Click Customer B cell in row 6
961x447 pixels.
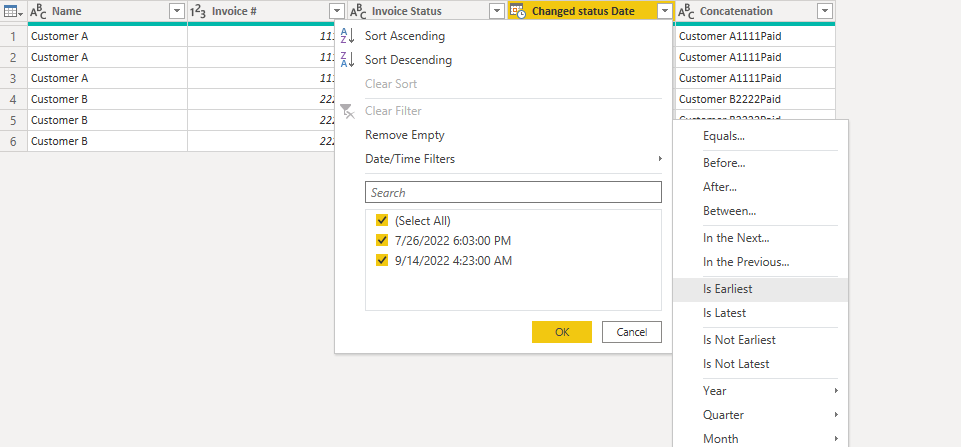[x=107, y=141]
